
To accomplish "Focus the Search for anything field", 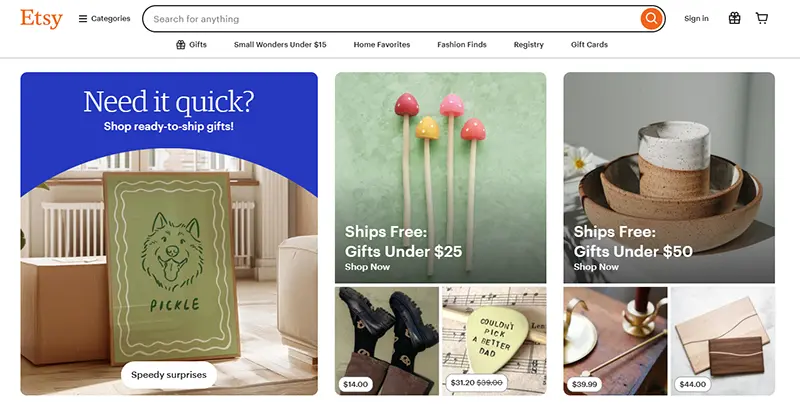I will pyautogui.click(x=391, y=19).
